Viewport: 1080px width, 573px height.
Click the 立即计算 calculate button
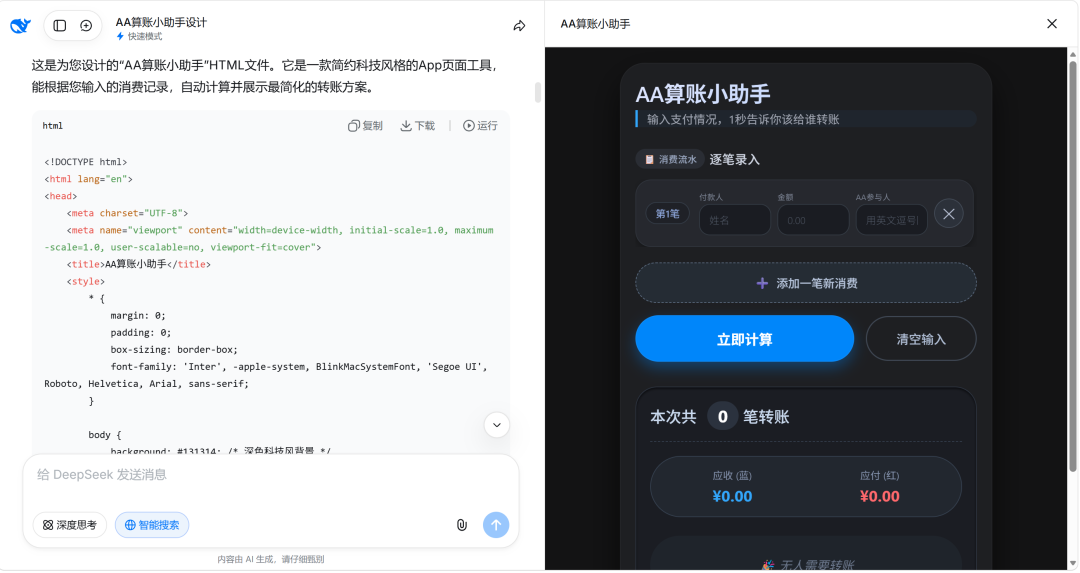(x=745, y=339)
